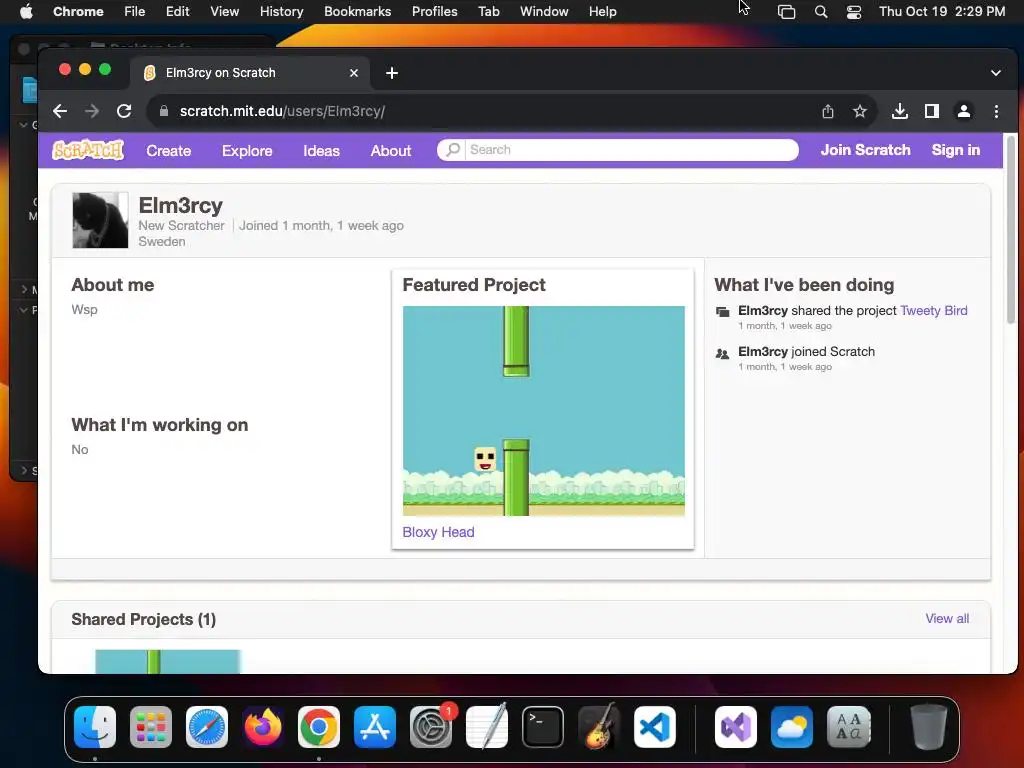Open new tab with plus button
The width and height of the screenshot is (1024, 768).
tap(392, 73)
